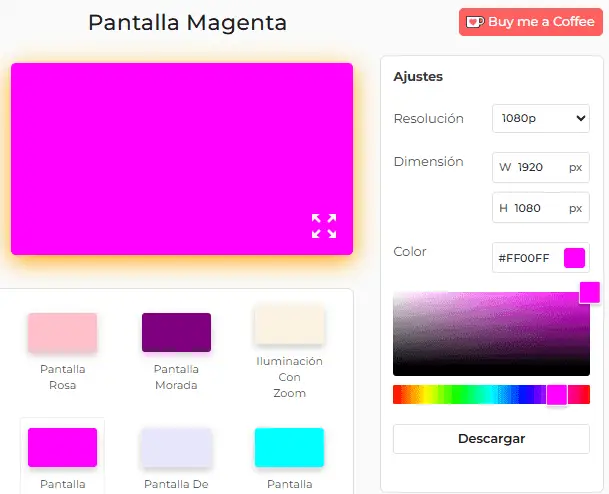The width and height of the screenshot is (609, 494).
Task: Open the Buy me a Coffee link
Action: 531,22
